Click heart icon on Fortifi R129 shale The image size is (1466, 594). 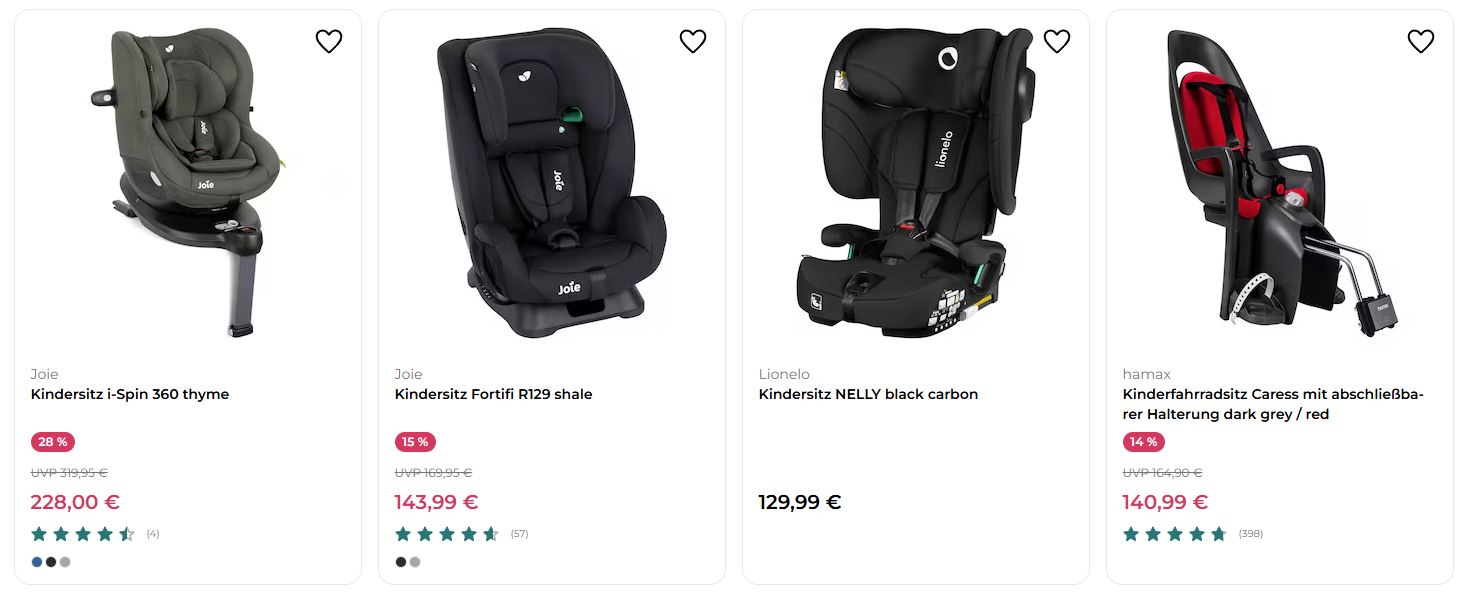pyautogui.click(x=693, y=41)
